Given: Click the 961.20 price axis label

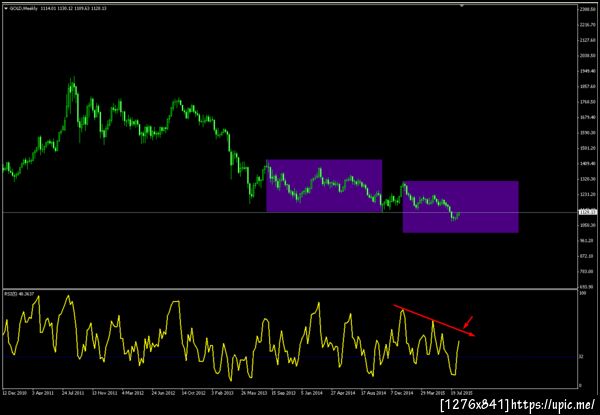Looking at the screenshot, I should click(589, 241).
